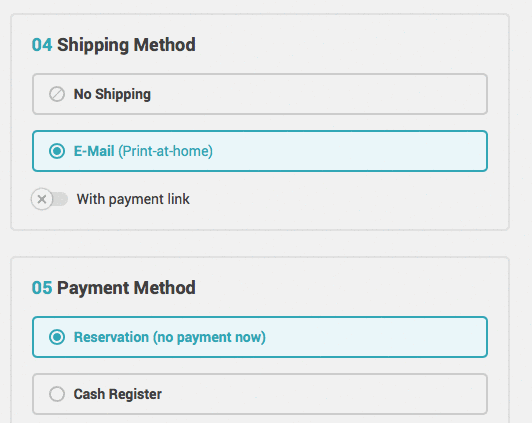Click the 'With payment link' label
Screen dimensions: 532x423
click(x=133, y=199)
